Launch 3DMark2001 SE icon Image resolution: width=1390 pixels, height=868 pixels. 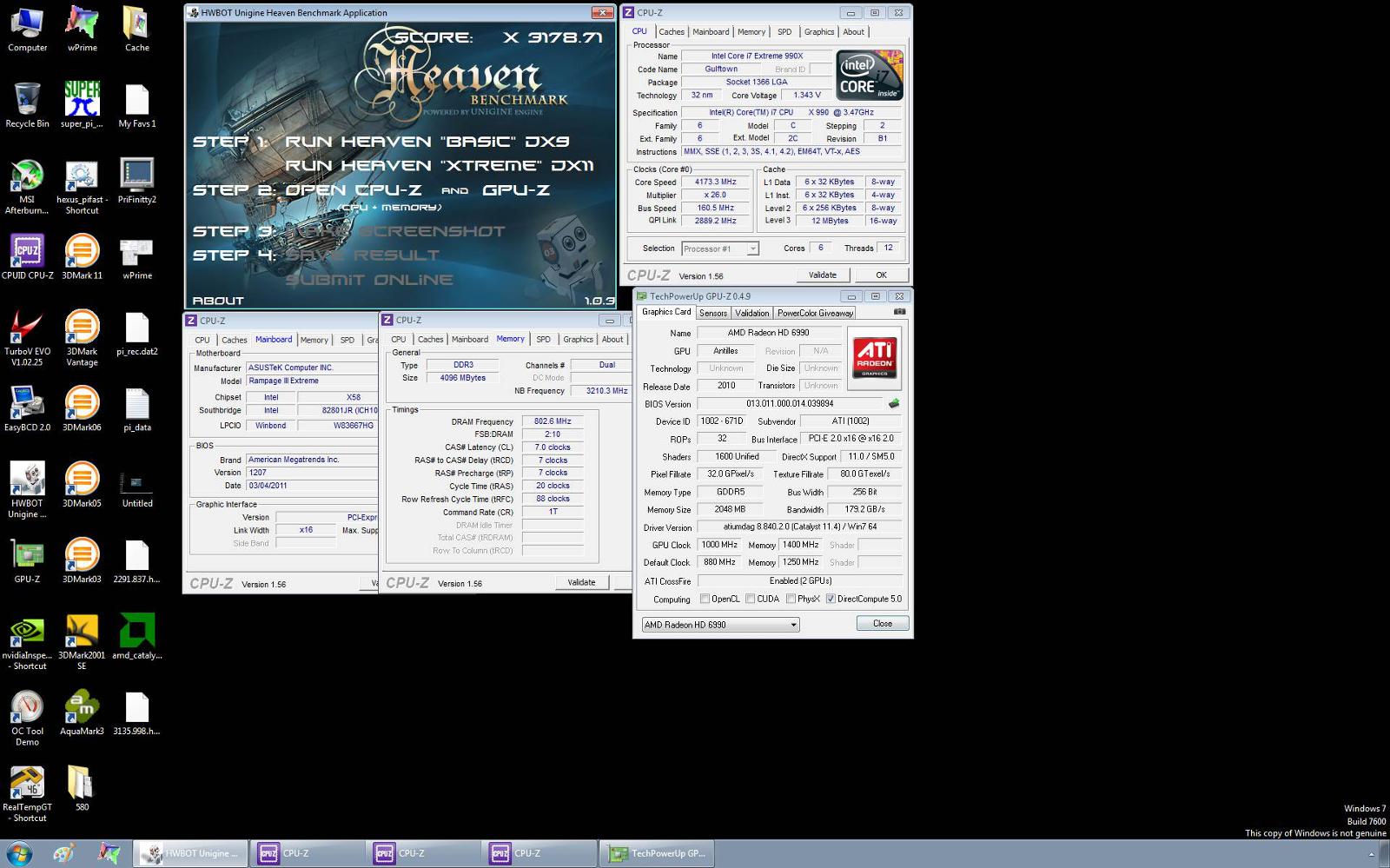tap(82, 642)
